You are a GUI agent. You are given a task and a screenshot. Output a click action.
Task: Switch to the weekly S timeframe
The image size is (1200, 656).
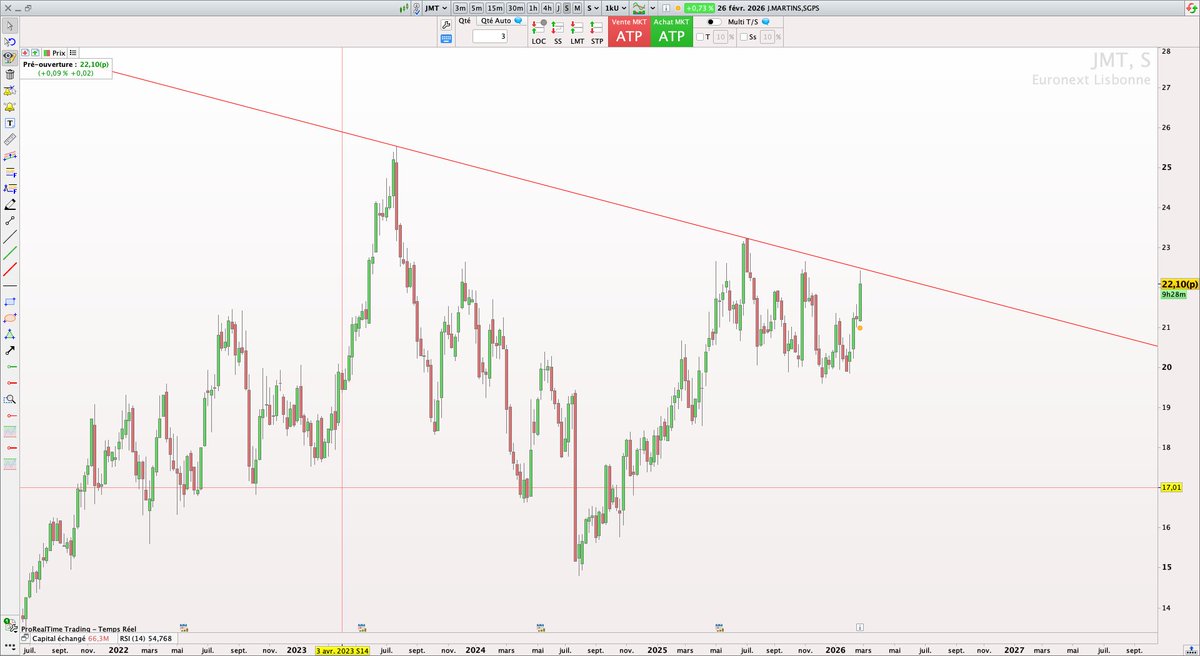(565, 8)
